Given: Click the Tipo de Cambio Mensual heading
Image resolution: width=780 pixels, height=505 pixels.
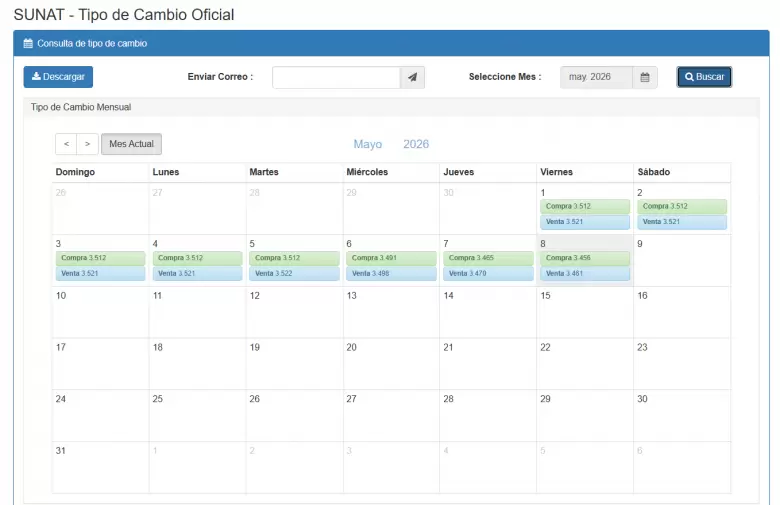Looking at the screenshot, I should click(x=81, y=107).
